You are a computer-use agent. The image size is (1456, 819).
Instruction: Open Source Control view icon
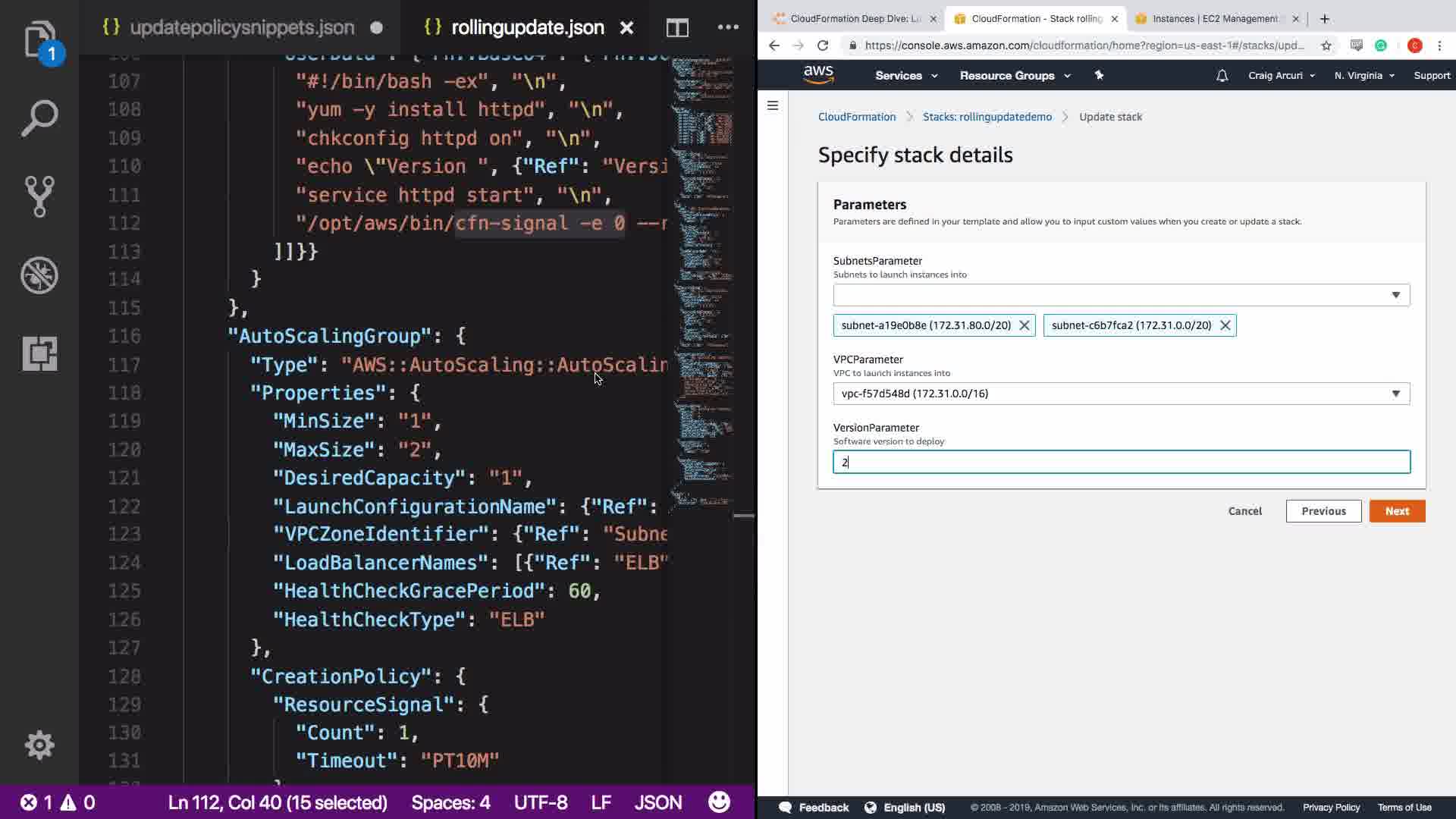click(39, 196)
